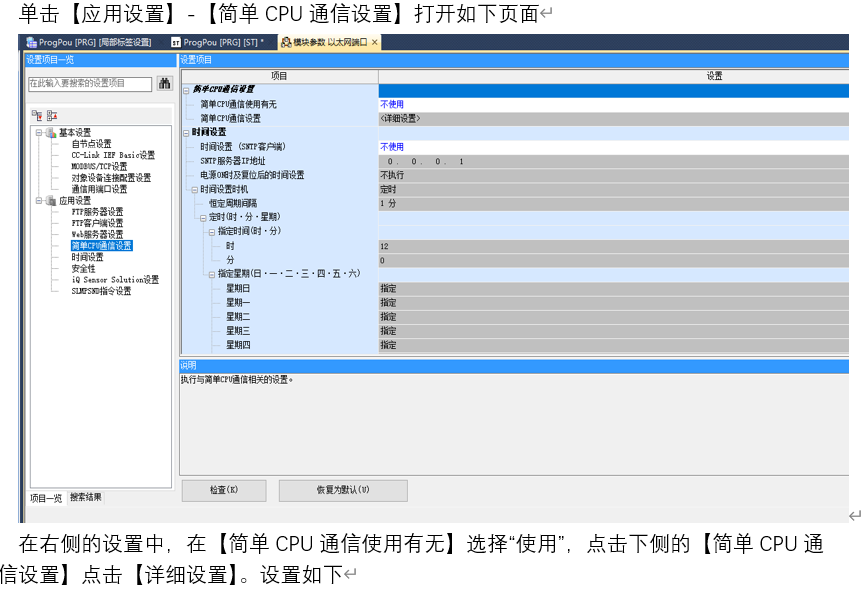Select 安全性 in the settings tree
868x605 pixels.
click(84, 269)
